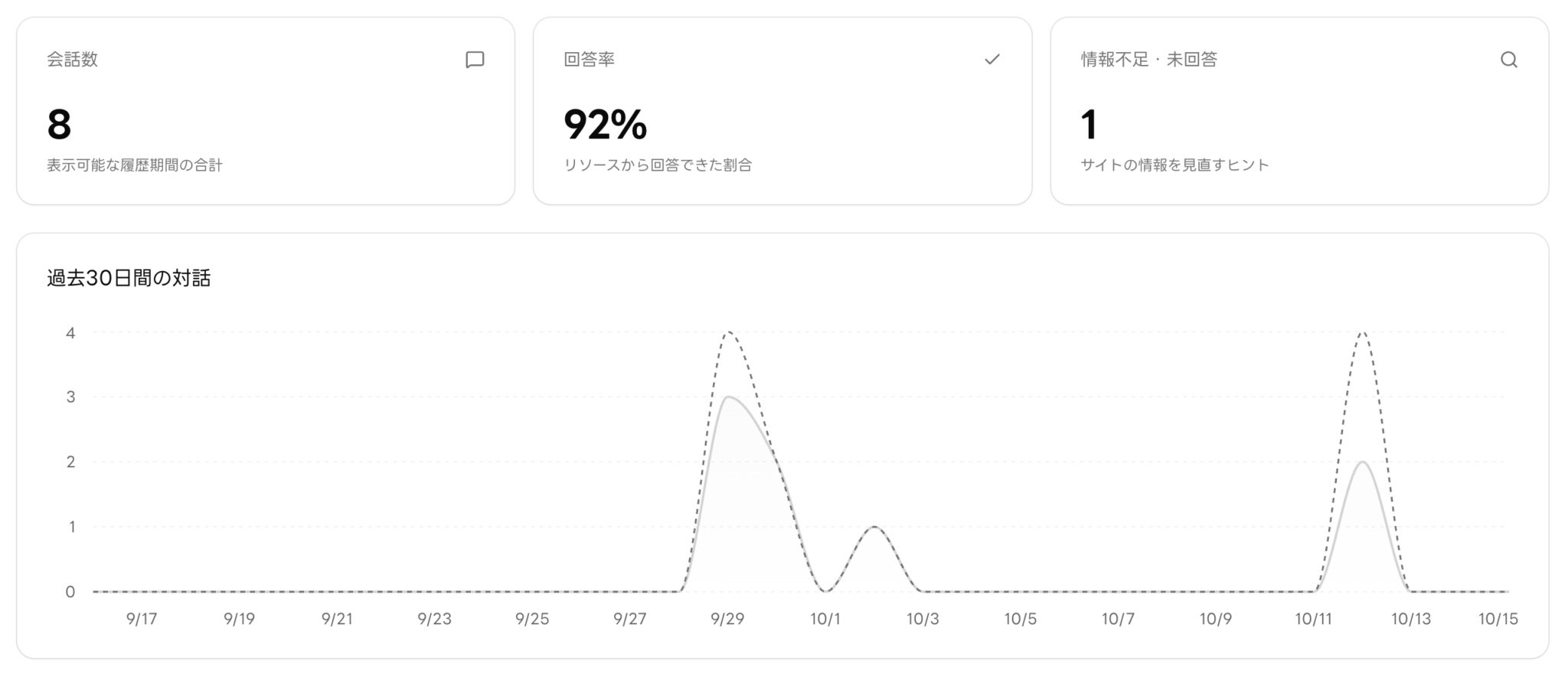This screenshot has height=677, width=1568.
Task: Click the small peak at 10/2
Action: 874,527
